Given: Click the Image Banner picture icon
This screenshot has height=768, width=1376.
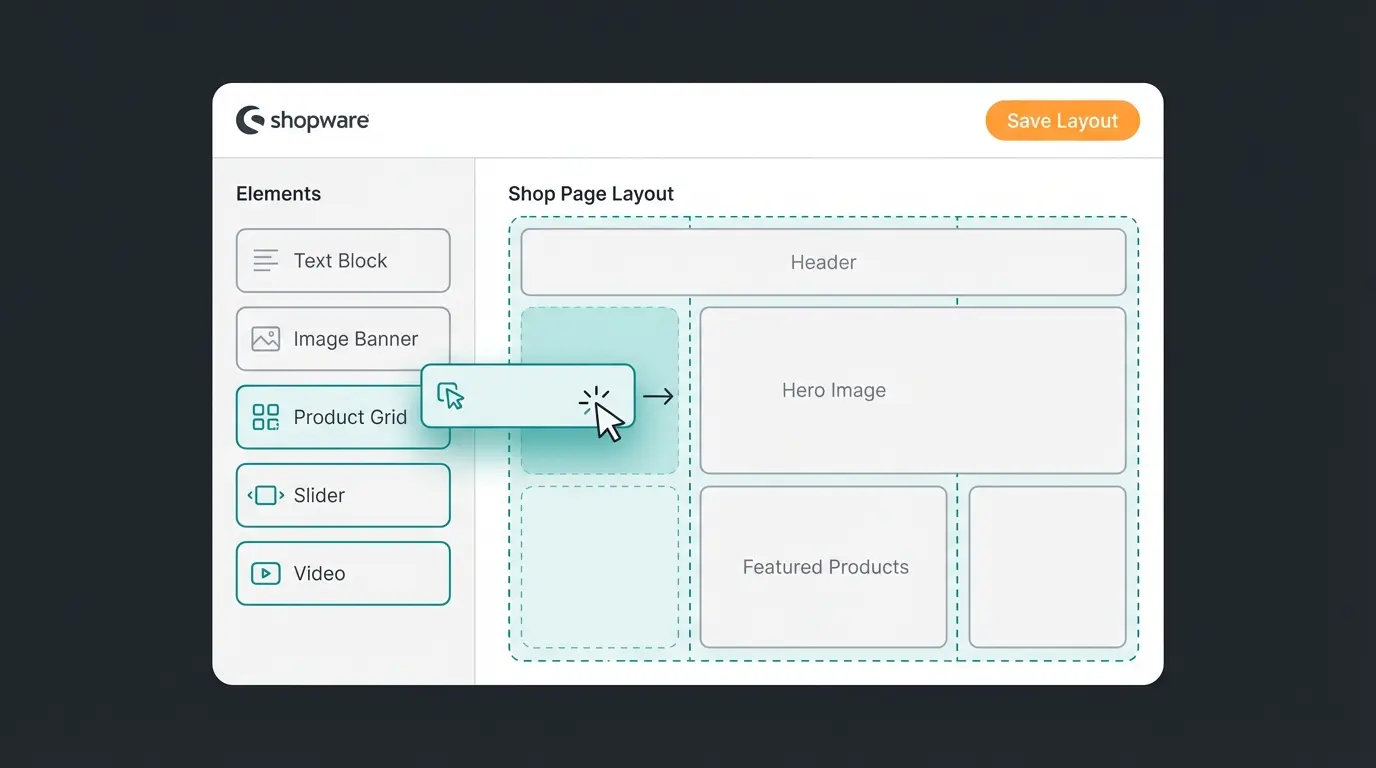Looking at the screenshot, I should pos(263,338).
